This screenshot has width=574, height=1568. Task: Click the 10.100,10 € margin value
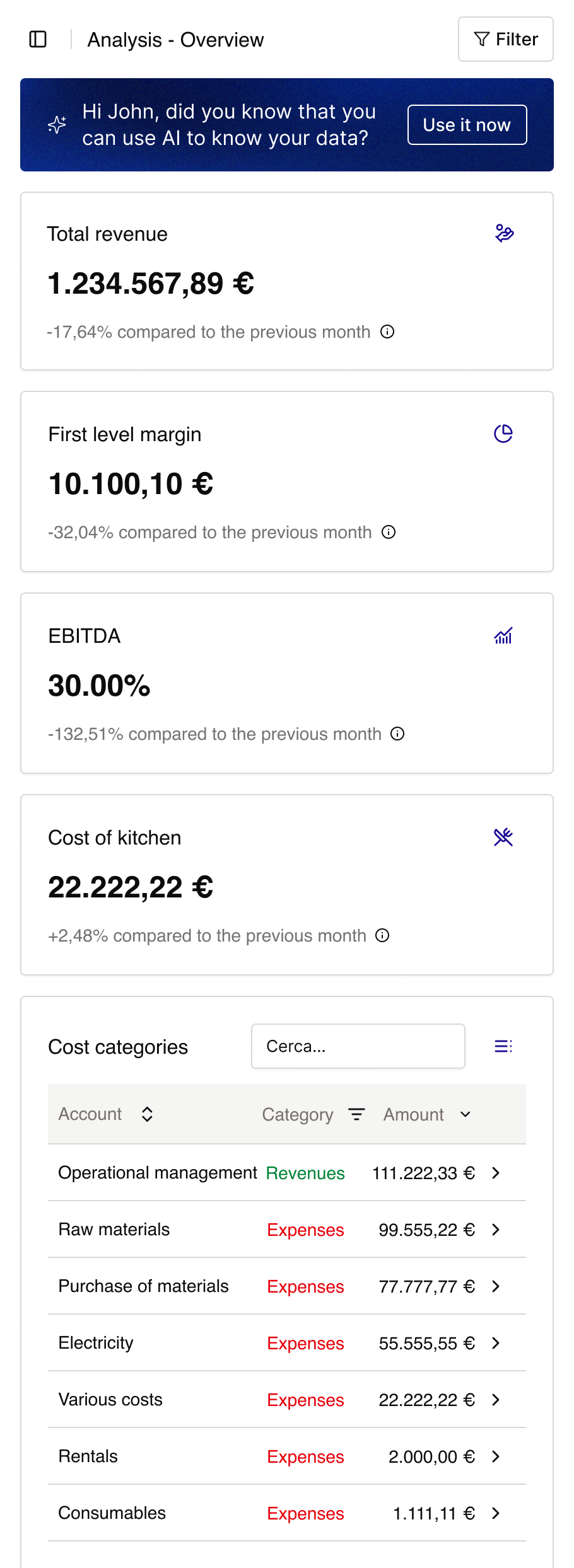tap(131, 483)
